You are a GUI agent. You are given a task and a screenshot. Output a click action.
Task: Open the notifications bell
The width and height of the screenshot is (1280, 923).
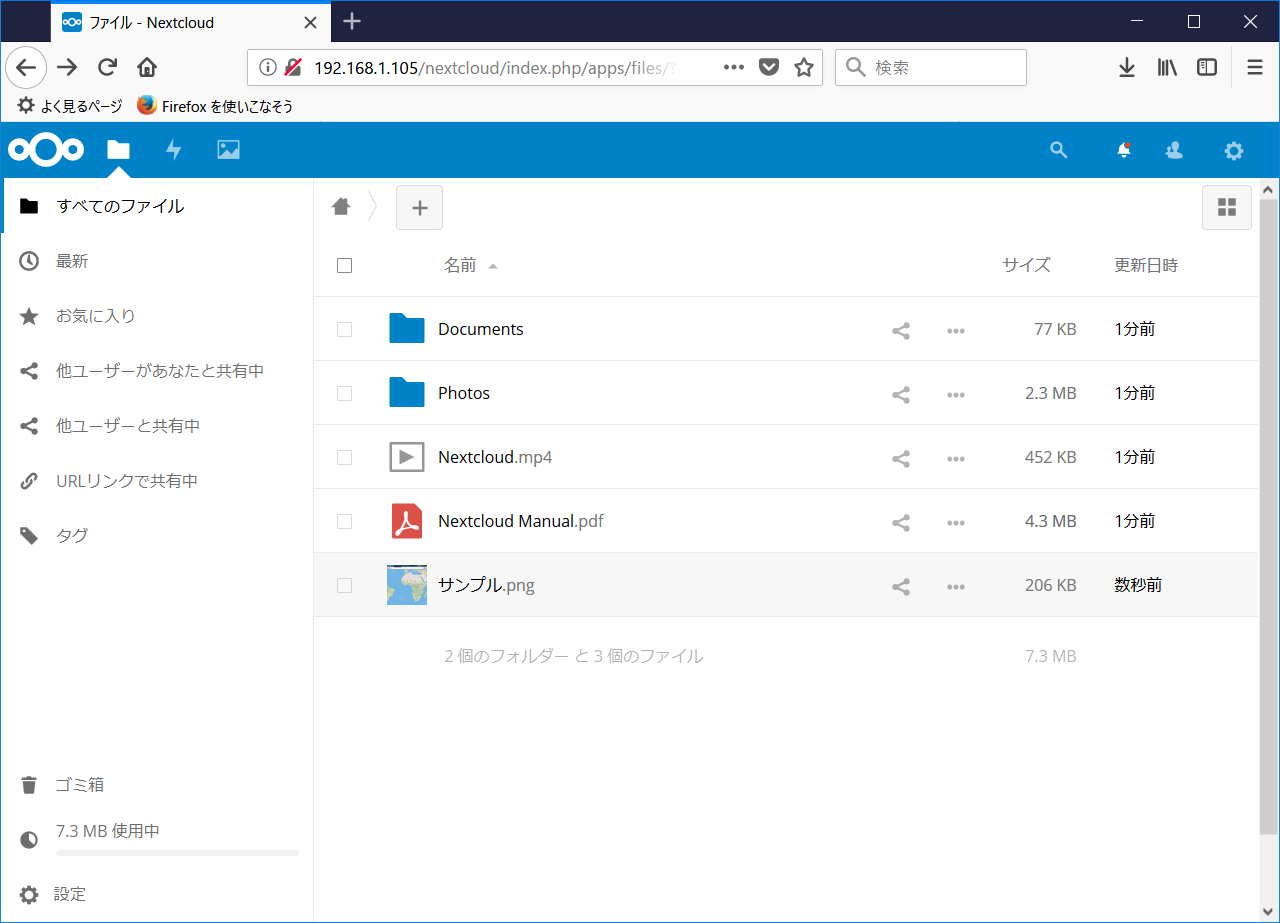1123,149
